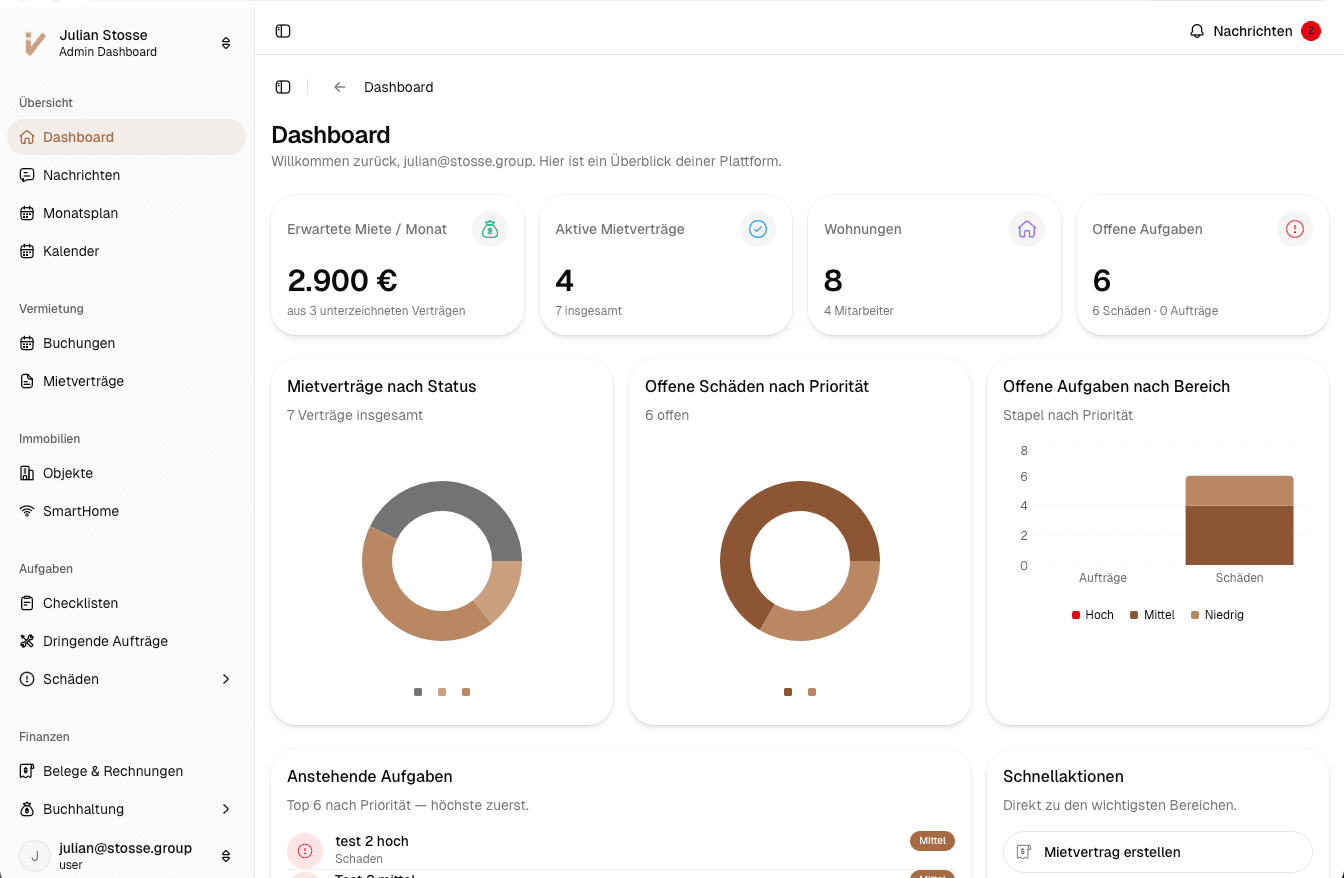Click red alert icon of test 2 hoch
Image resolution: width=1344 pixels, height=878 pixels.
coord(305,850)
